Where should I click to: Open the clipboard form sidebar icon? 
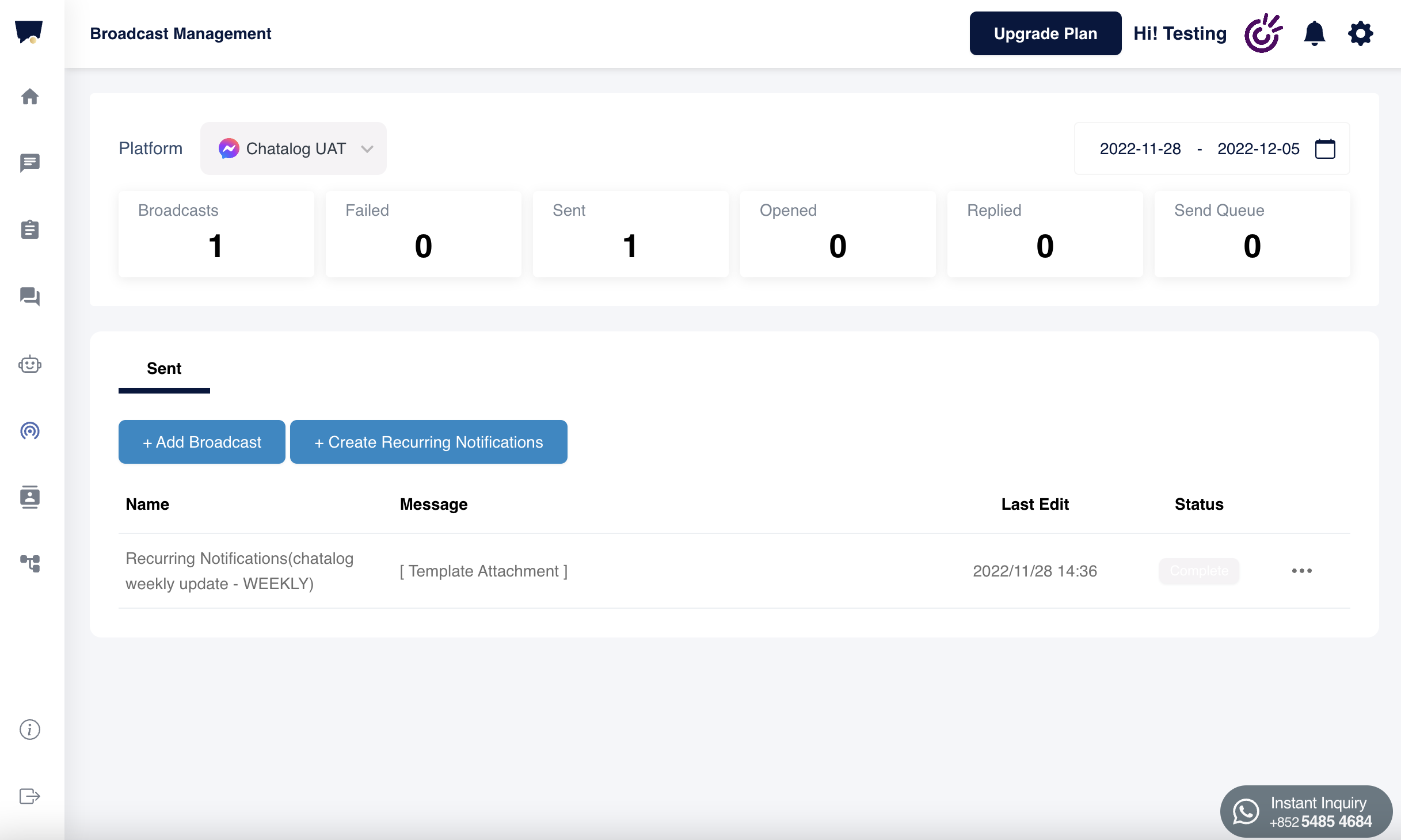click(x=30, y=230)
